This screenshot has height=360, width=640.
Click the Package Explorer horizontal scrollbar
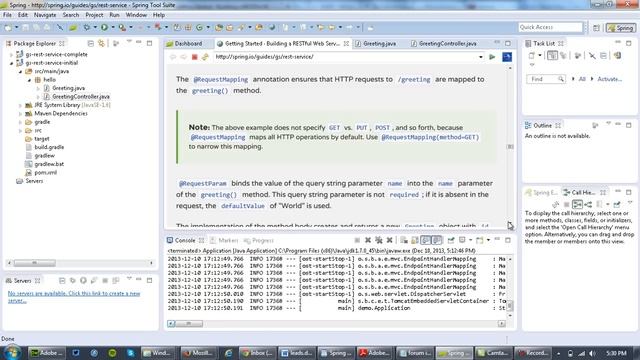point(80,263)
